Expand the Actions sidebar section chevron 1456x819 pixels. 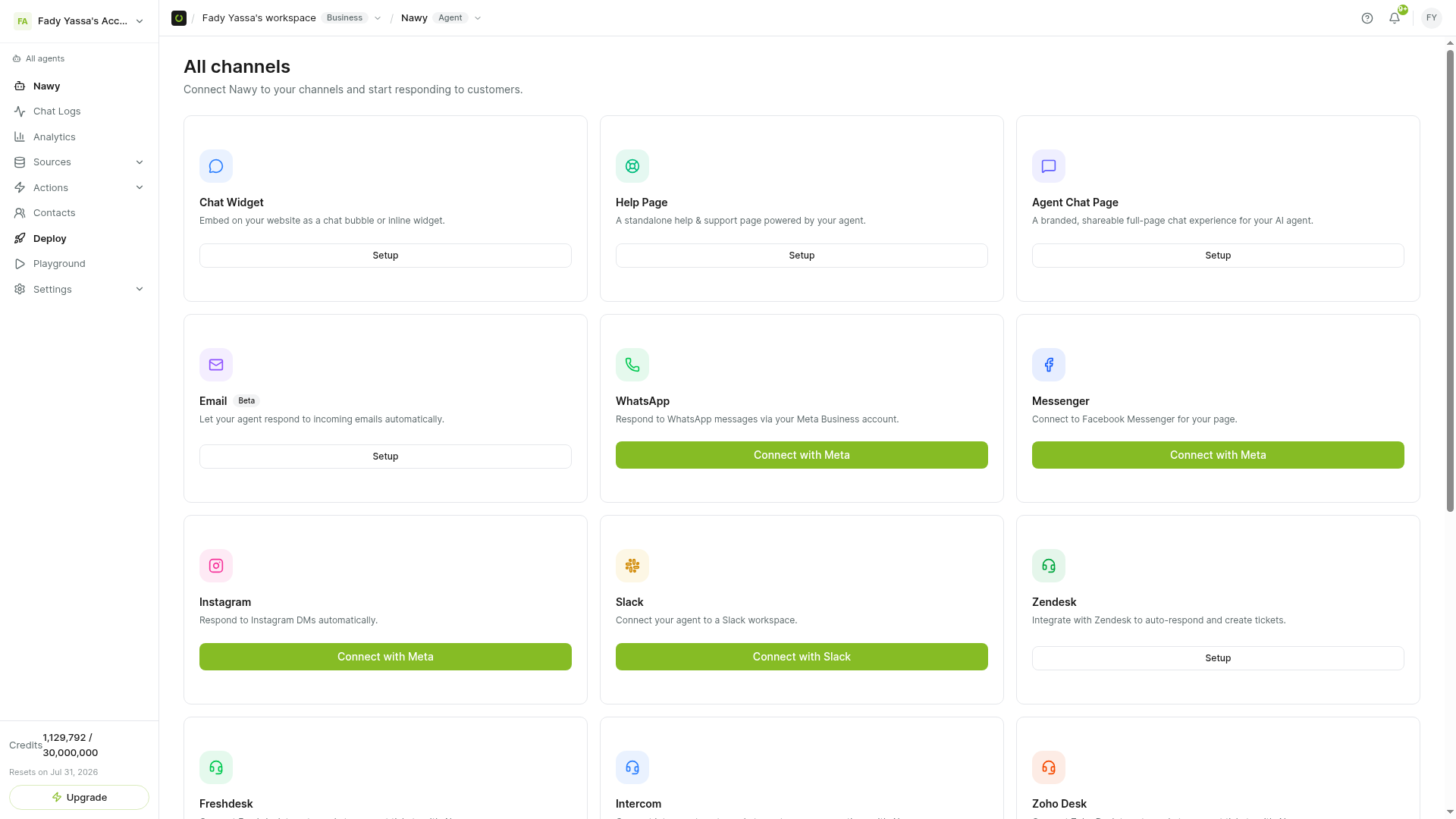[140, 188]
